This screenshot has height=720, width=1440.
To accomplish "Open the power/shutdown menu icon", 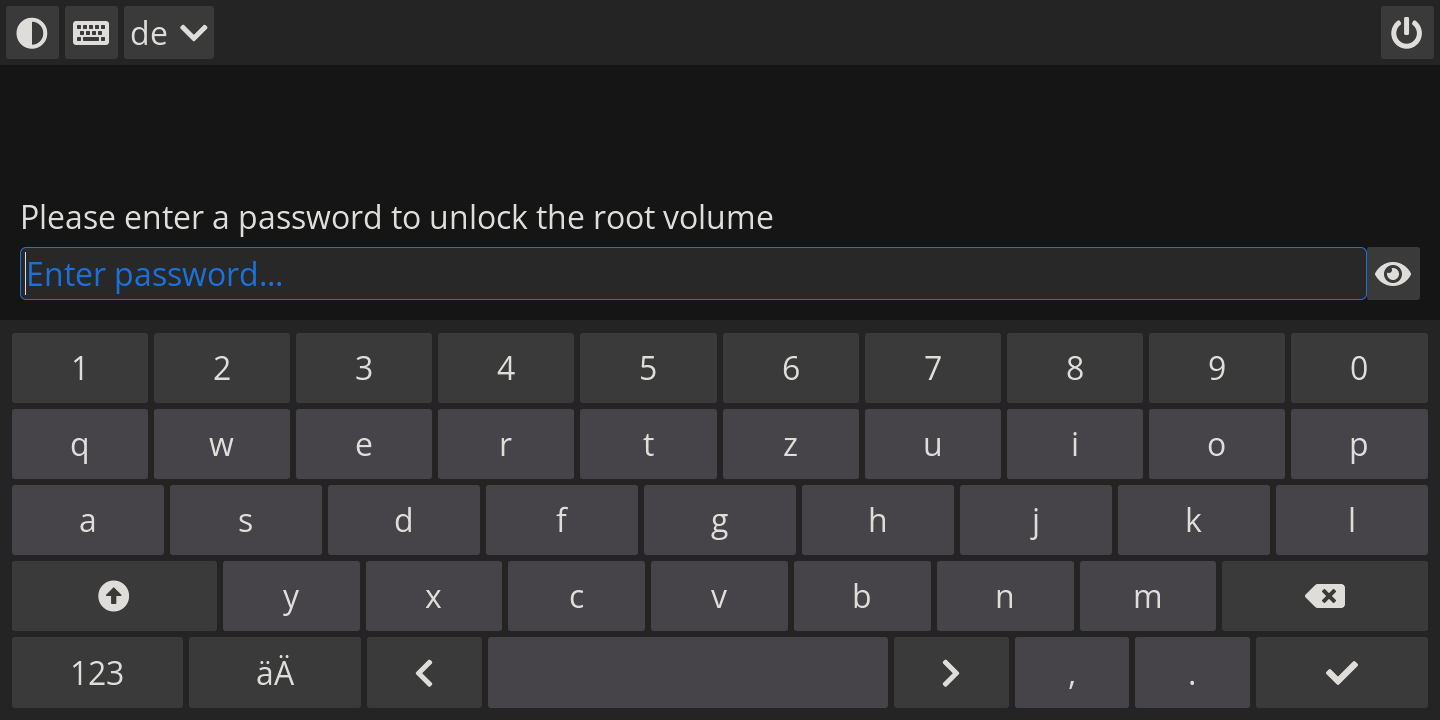I will [x=1407, y=33].
